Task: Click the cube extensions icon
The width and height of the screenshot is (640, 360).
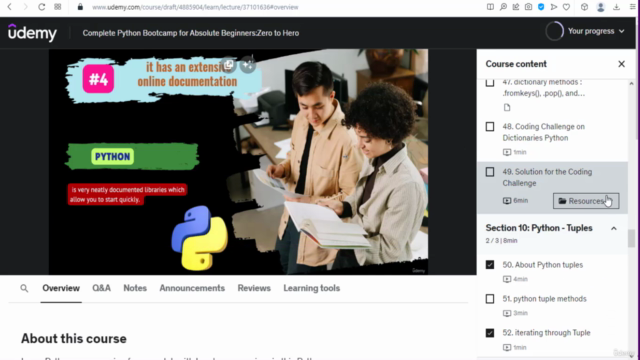Action: 584,7
